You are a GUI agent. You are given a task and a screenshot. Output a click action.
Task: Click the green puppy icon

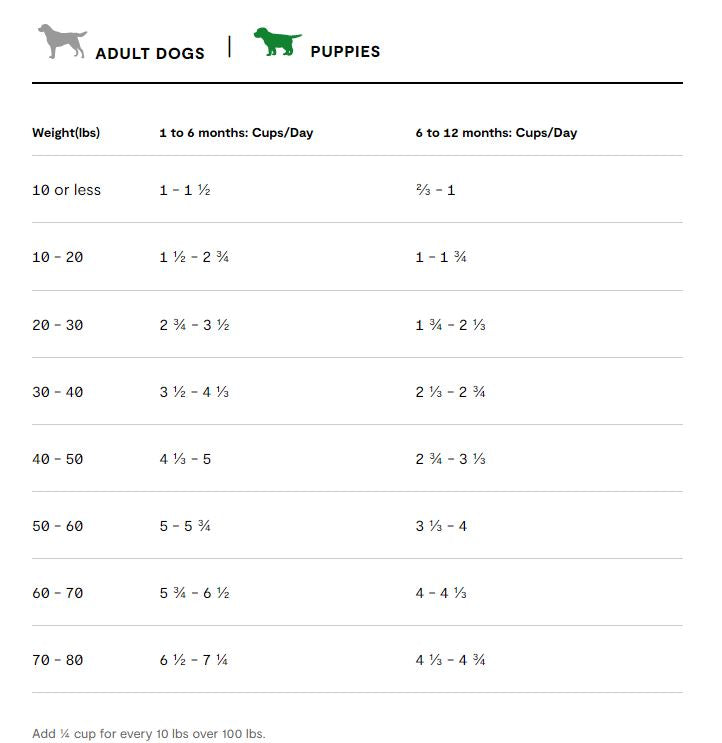tap(277, 42)
